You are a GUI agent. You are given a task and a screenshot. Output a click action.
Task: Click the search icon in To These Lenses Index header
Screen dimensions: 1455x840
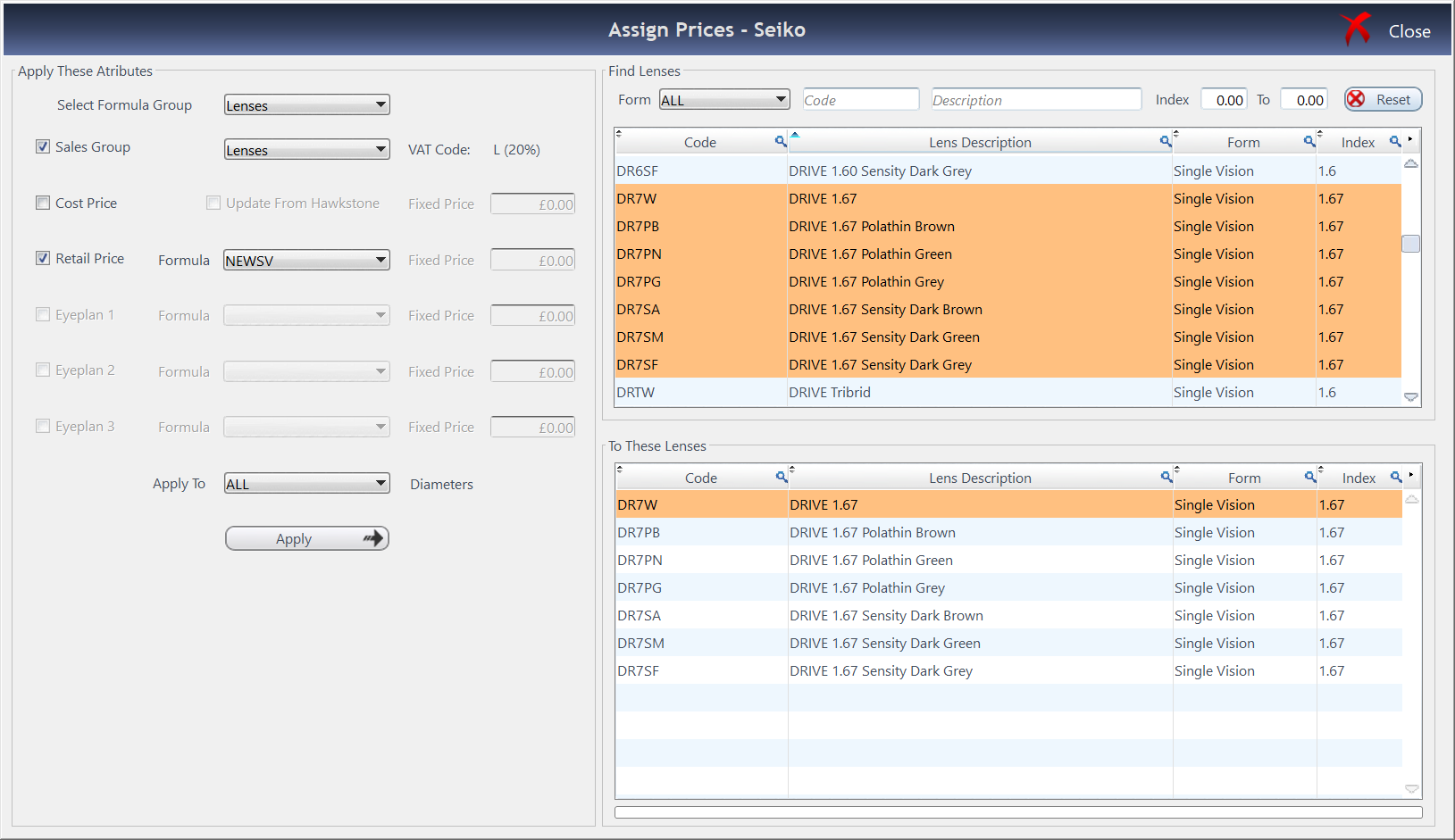pos(1396,477)
